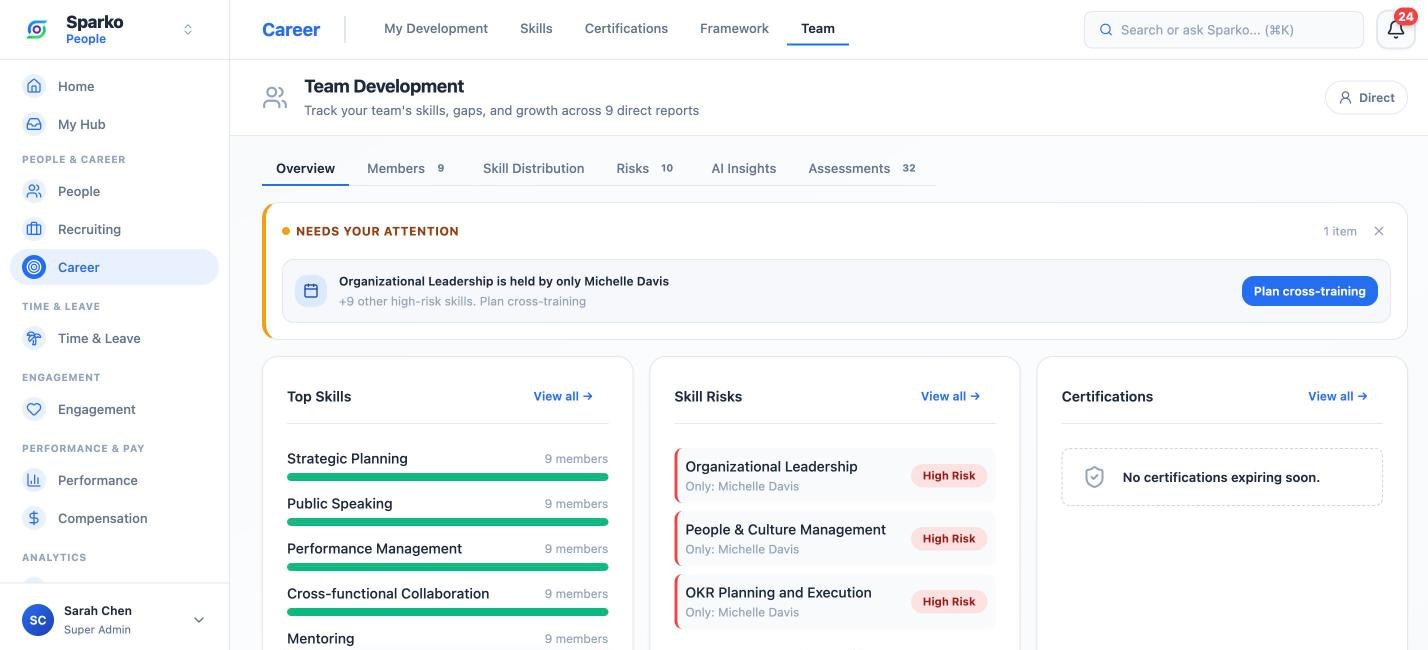1428x650 pixels.
Task: Open Compensation in the sidebar
Action: pos(114,518)
